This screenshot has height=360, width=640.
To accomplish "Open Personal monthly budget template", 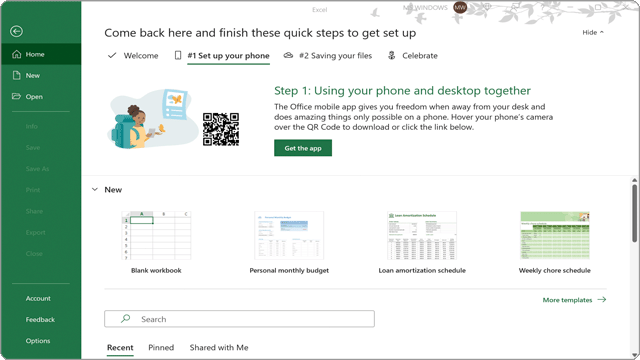I will coord(289,242).
